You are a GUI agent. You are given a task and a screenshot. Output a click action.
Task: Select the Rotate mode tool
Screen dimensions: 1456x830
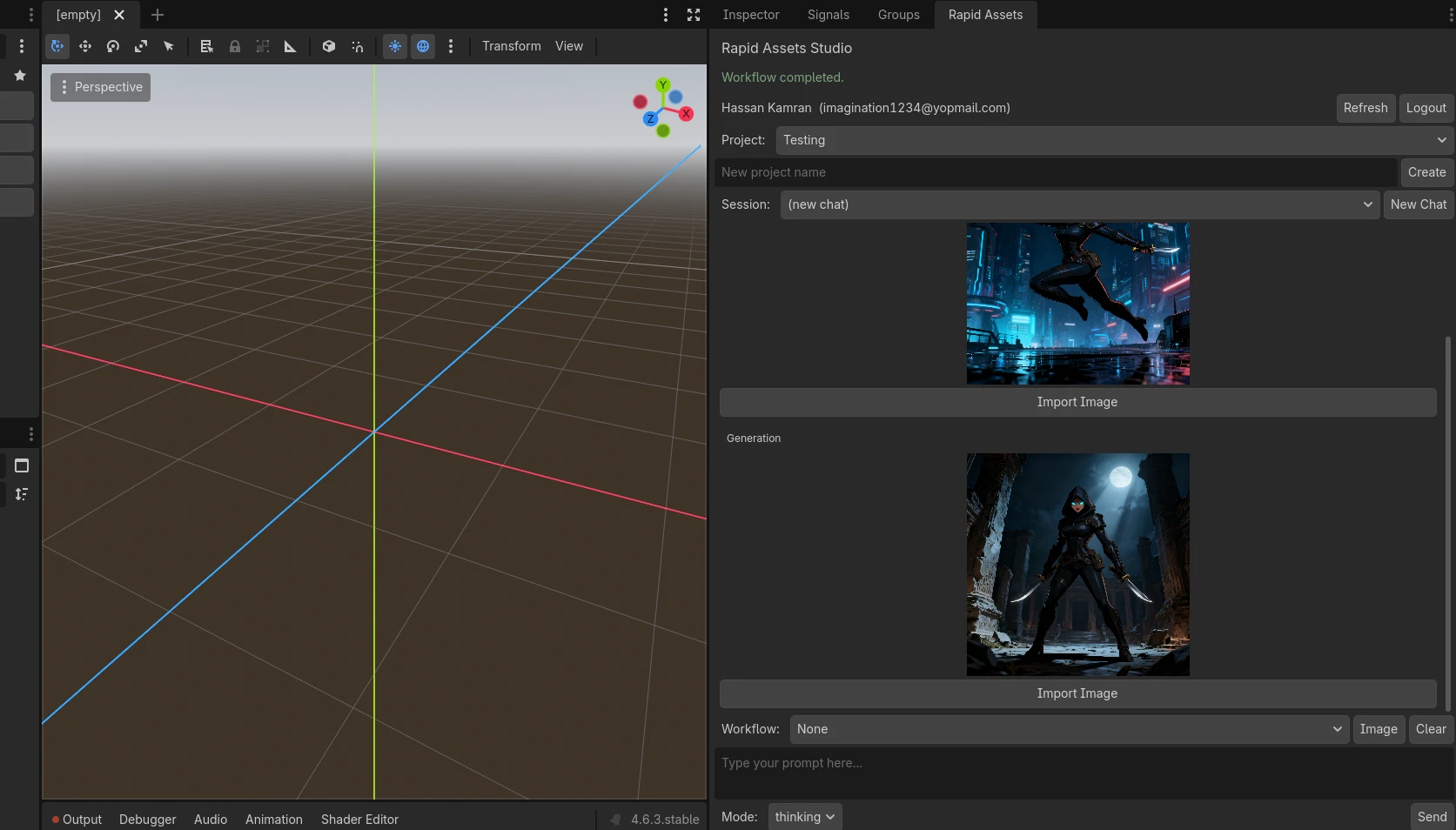(x=113, y=46)
